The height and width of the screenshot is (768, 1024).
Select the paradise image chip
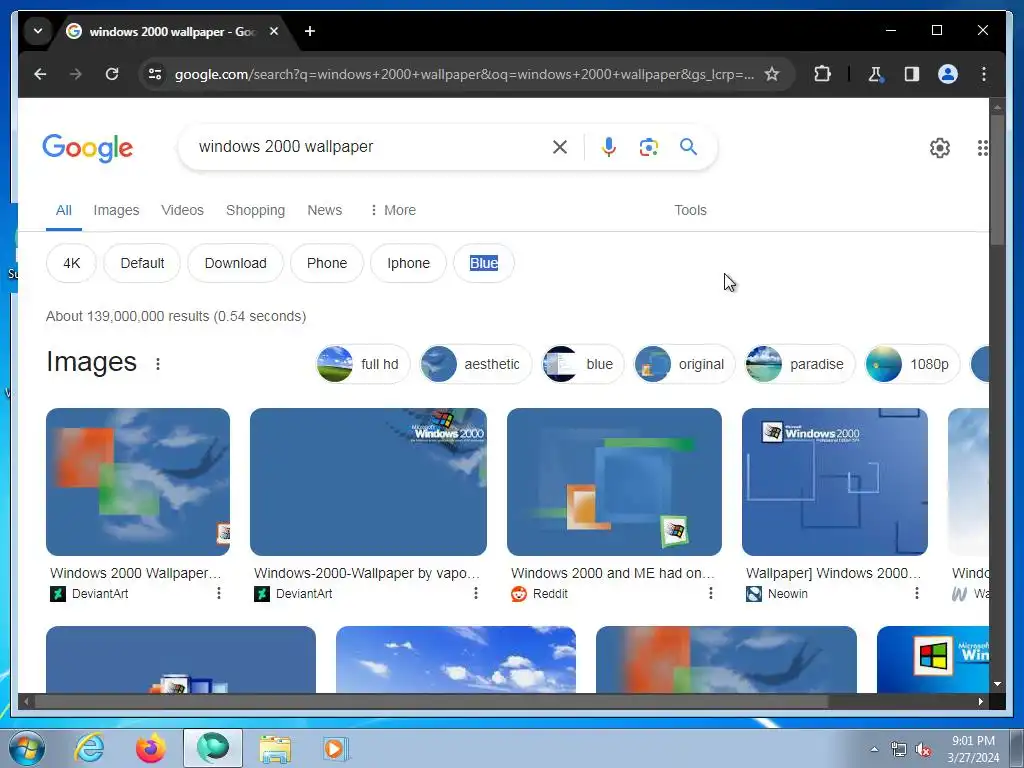(x=799, y=364)
